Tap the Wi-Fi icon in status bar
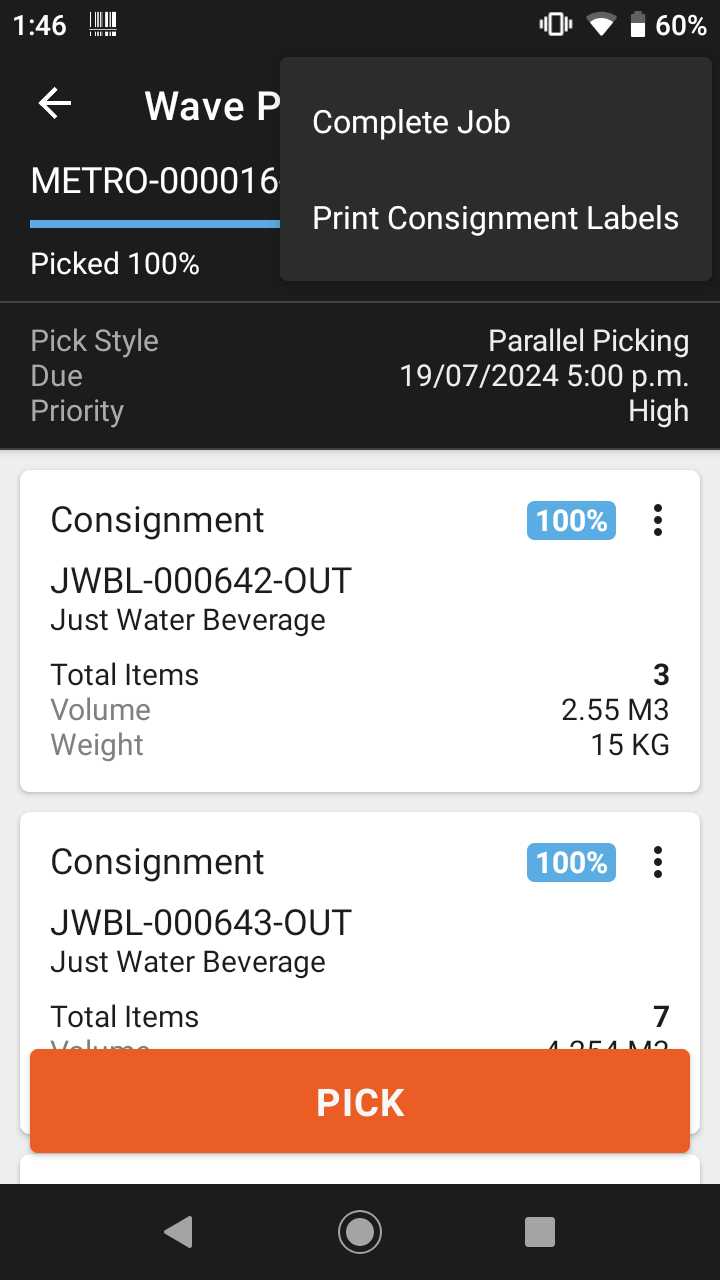Screen dimensions: 720x1280 point(601,25)
